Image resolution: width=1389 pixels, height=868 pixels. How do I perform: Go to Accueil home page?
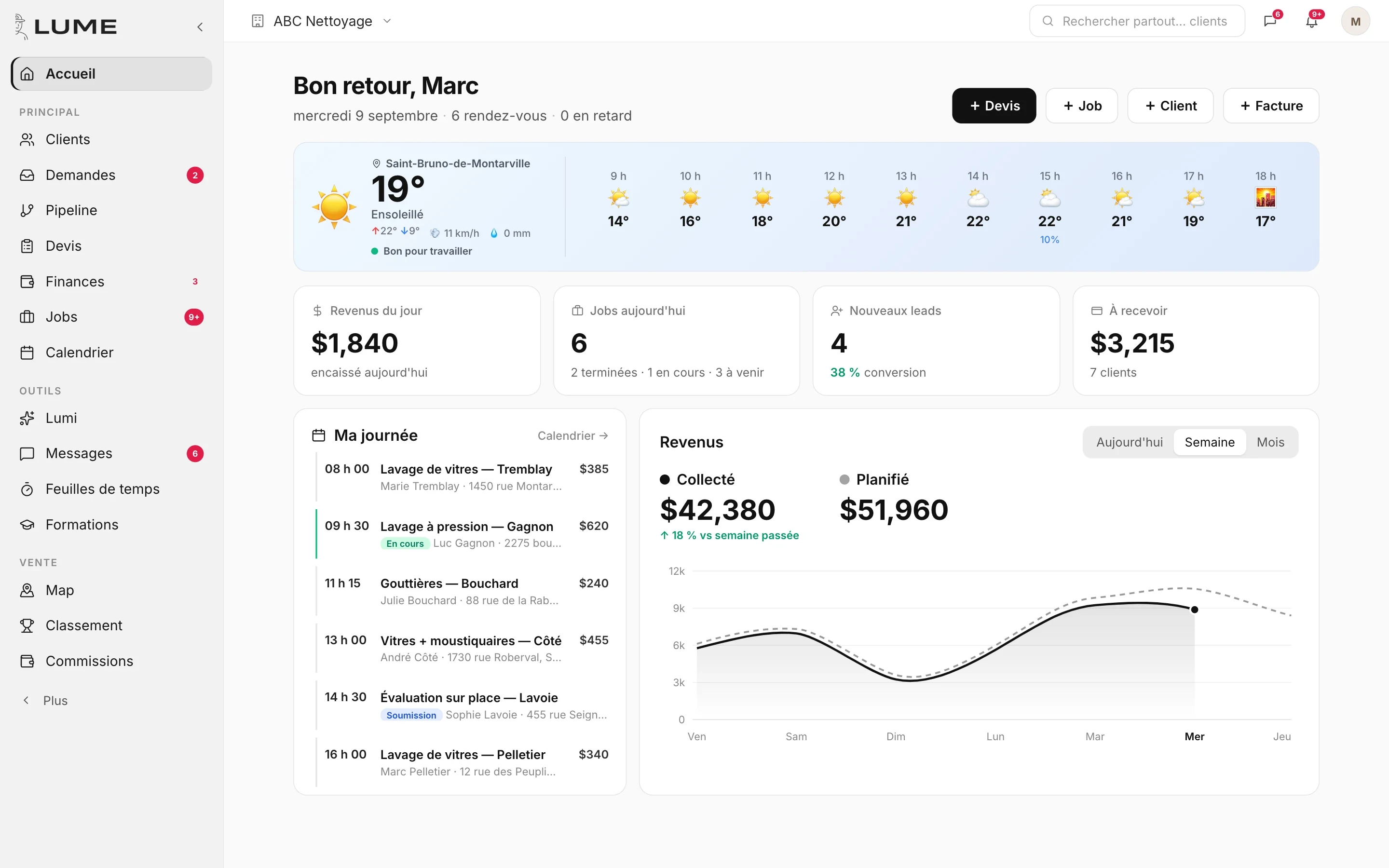(x=111, y=73)
